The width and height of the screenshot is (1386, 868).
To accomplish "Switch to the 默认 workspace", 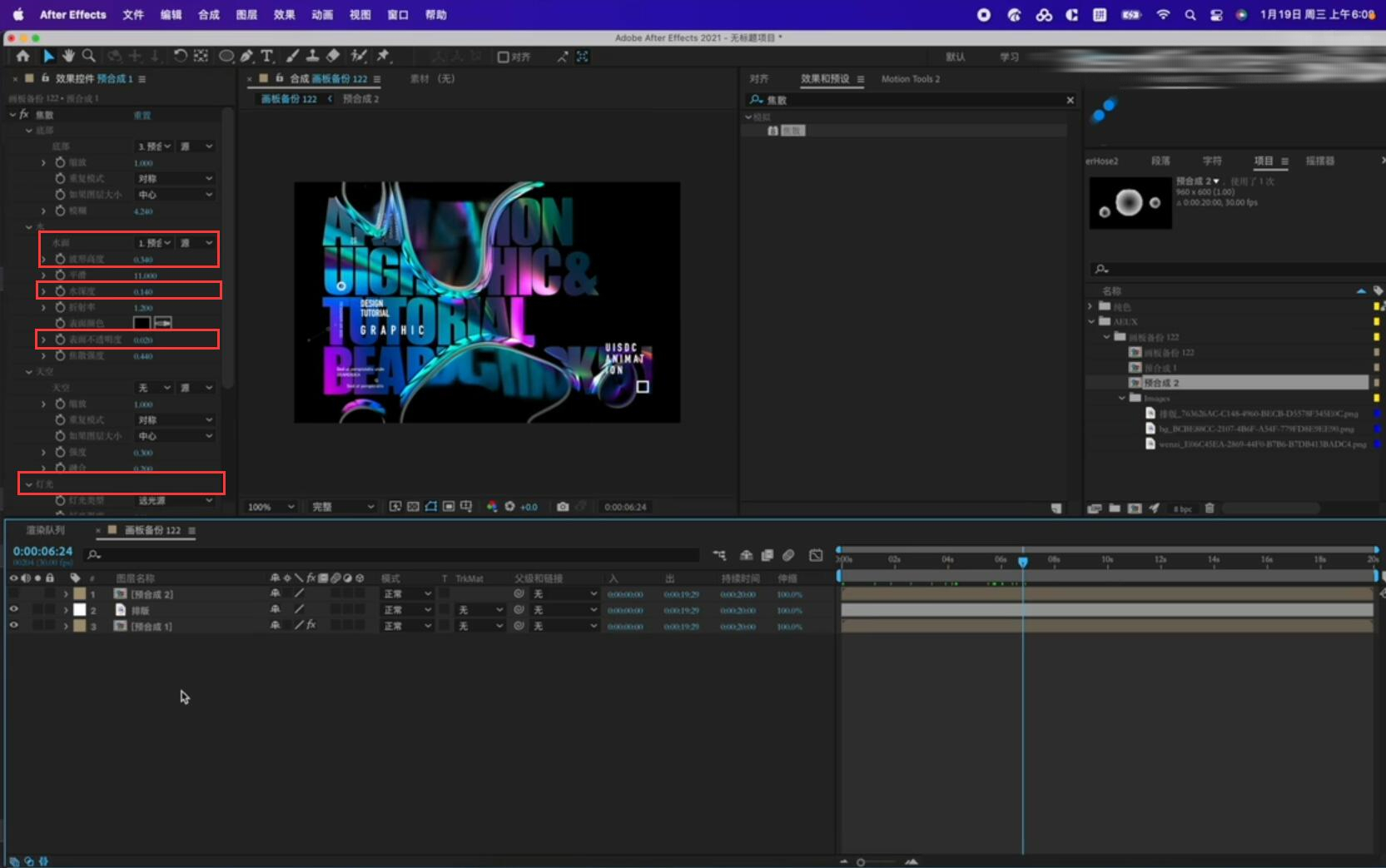I will coord(955,57).
